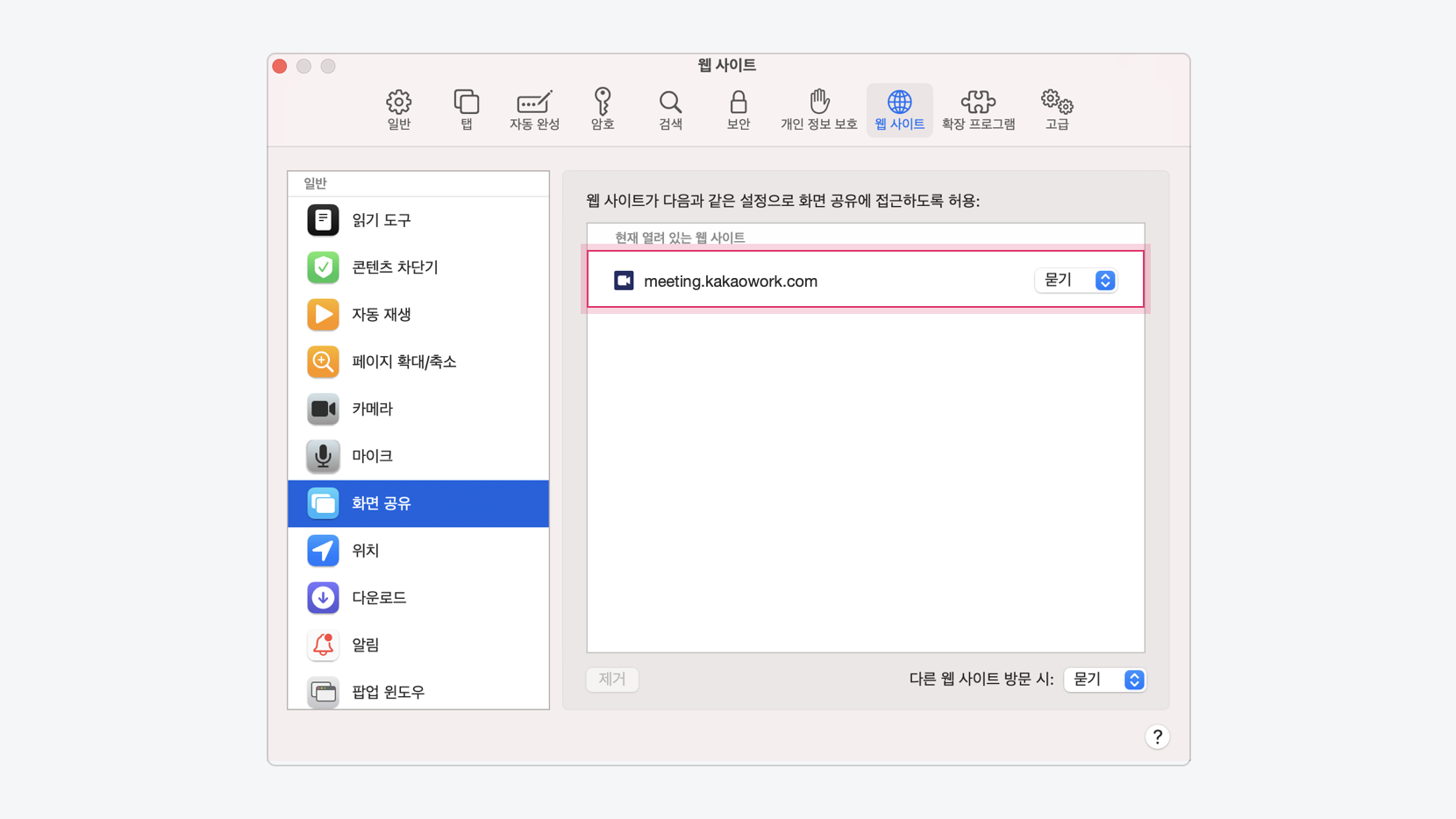Click the help question mark button

(x=1157, y=737)
